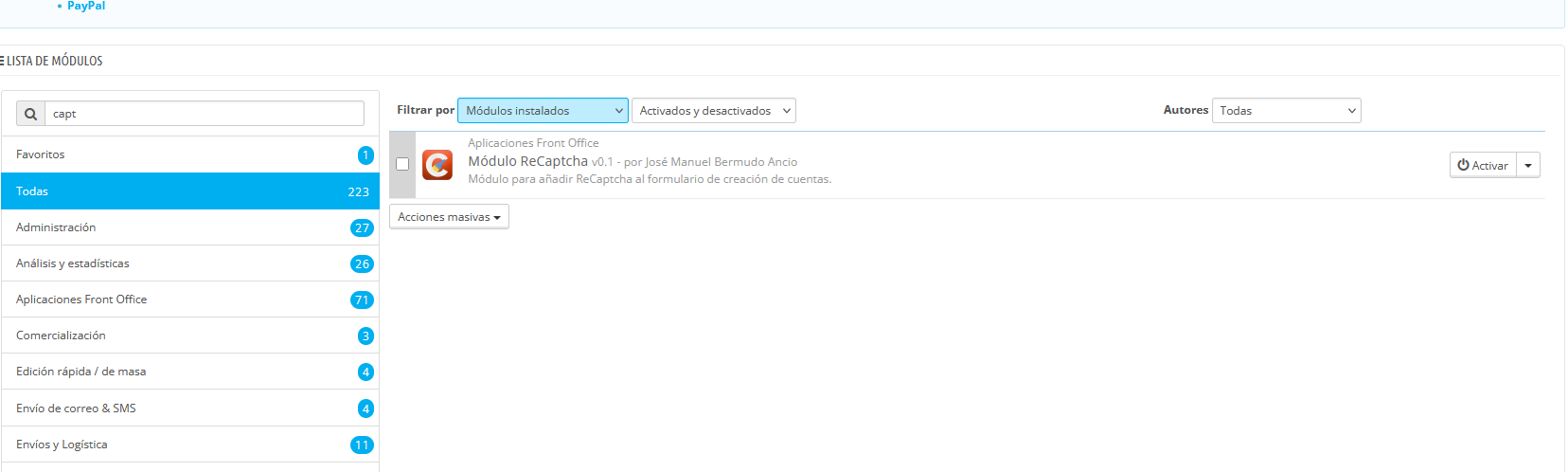Click the ReCaptcha module icon
The image size is (1568, 472).
[437, 165]
